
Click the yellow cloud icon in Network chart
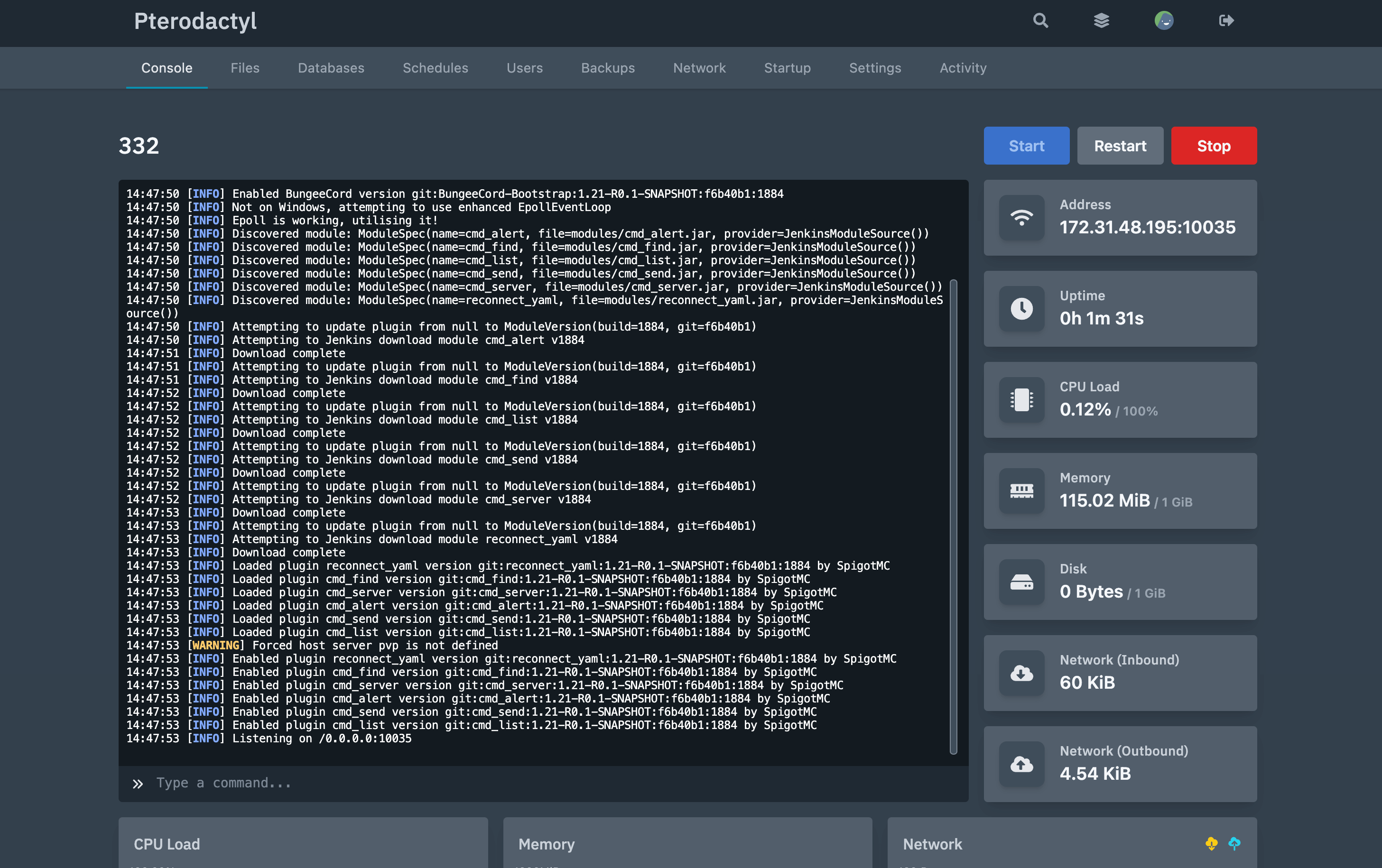point(1211,843)
